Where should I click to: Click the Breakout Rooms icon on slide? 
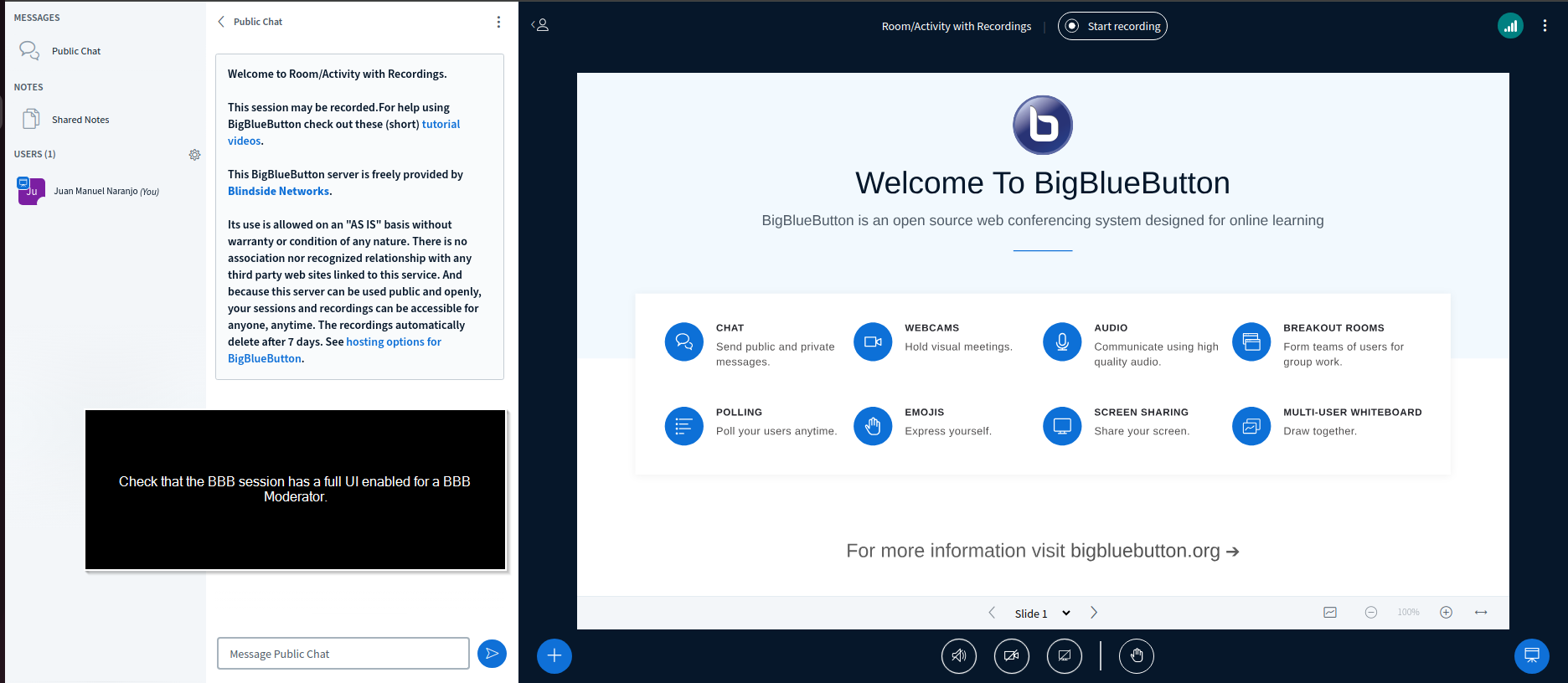pyautogui.click(x=1251, y=342)
